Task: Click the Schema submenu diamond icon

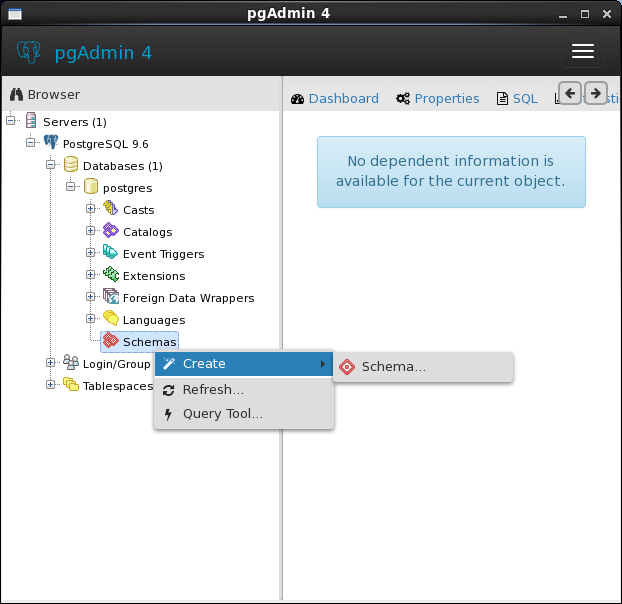Action: click(347, 367)
